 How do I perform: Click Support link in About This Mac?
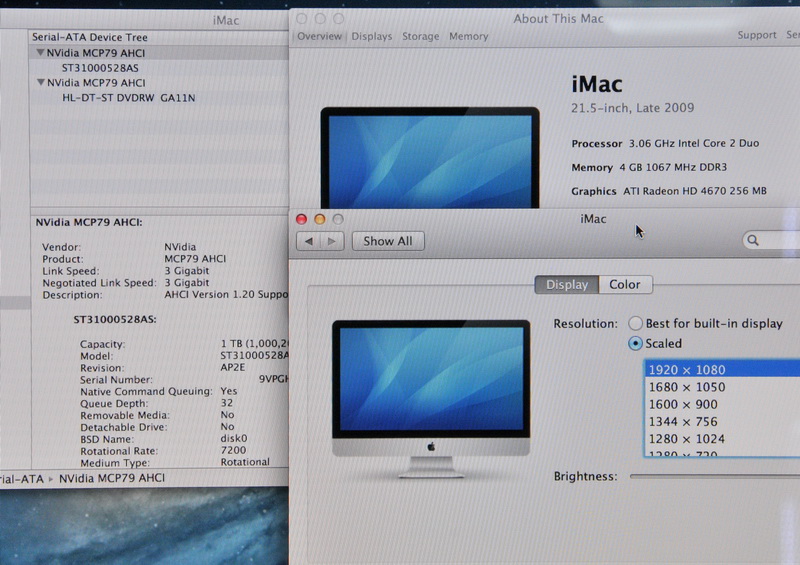(x=757, y=35)
